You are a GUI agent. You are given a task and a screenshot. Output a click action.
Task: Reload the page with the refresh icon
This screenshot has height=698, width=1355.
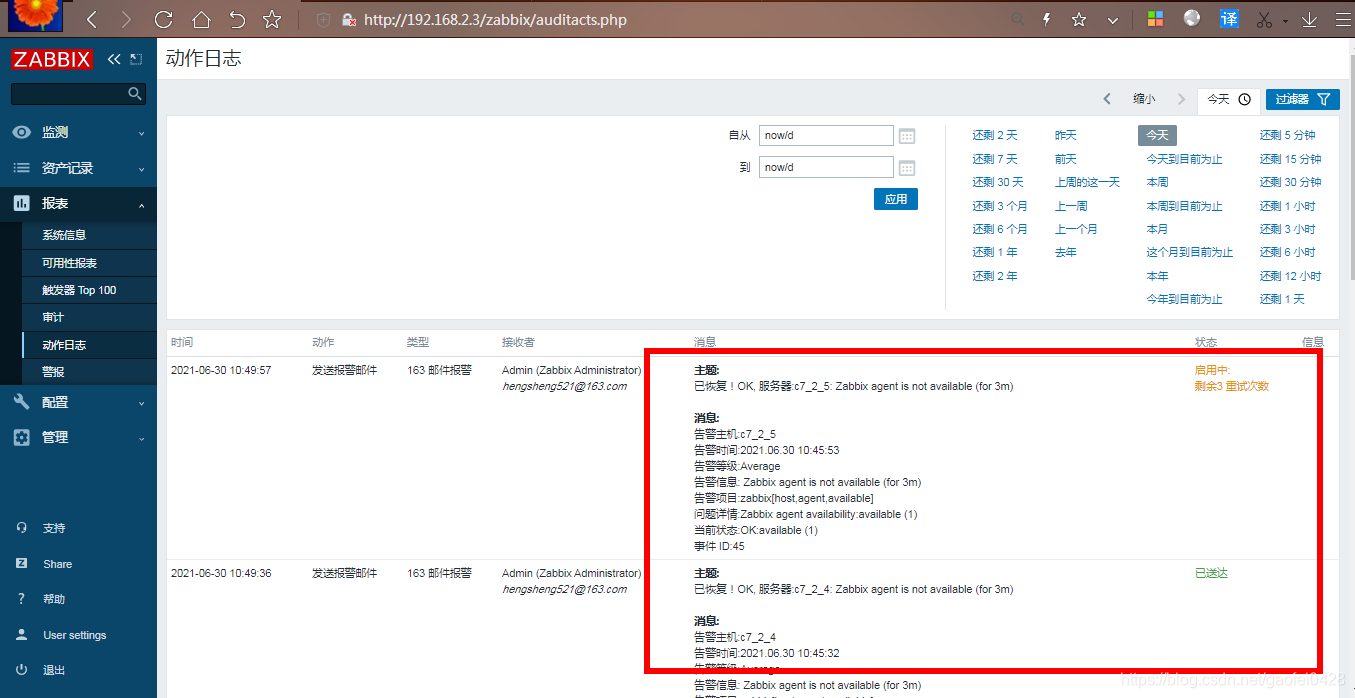point(164,19)
